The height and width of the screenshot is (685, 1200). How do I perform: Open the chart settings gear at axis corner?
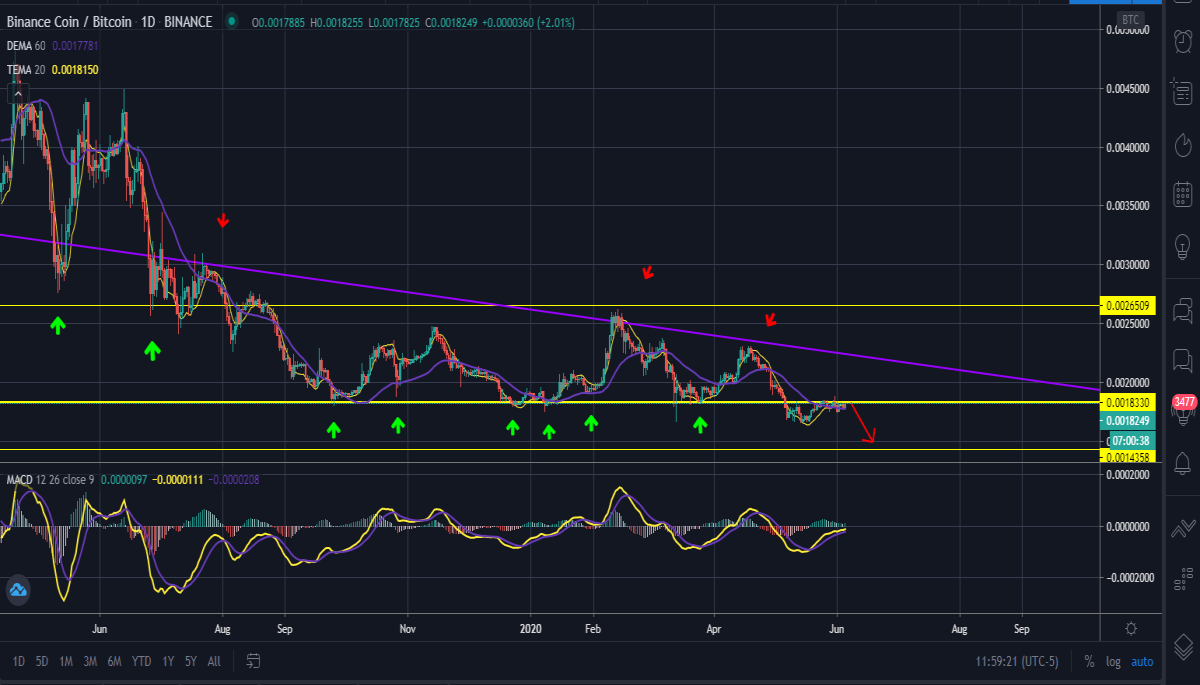click(x=1131, y=628)
